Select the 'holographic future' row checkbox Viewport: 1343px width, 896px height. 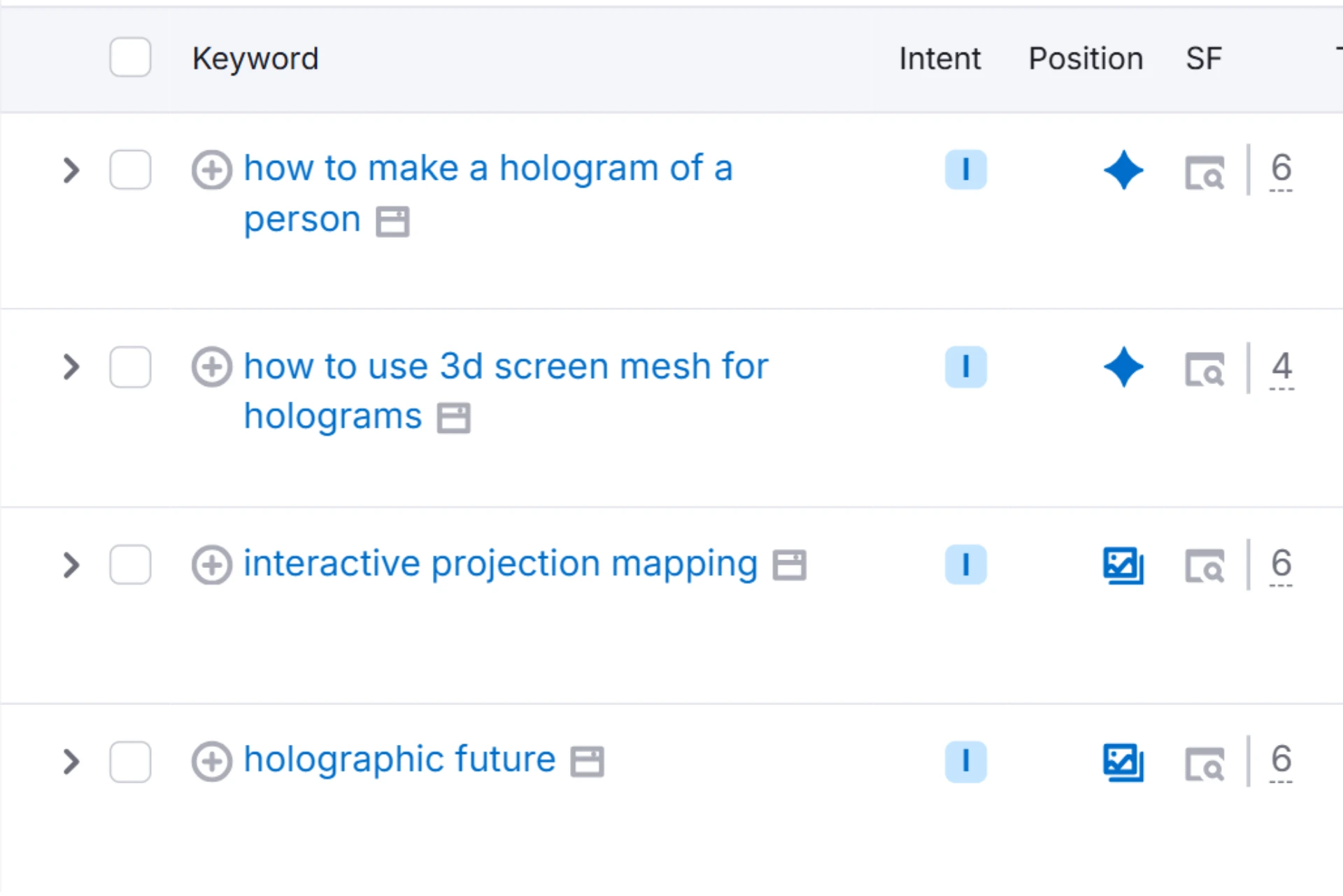pos(130,762)
